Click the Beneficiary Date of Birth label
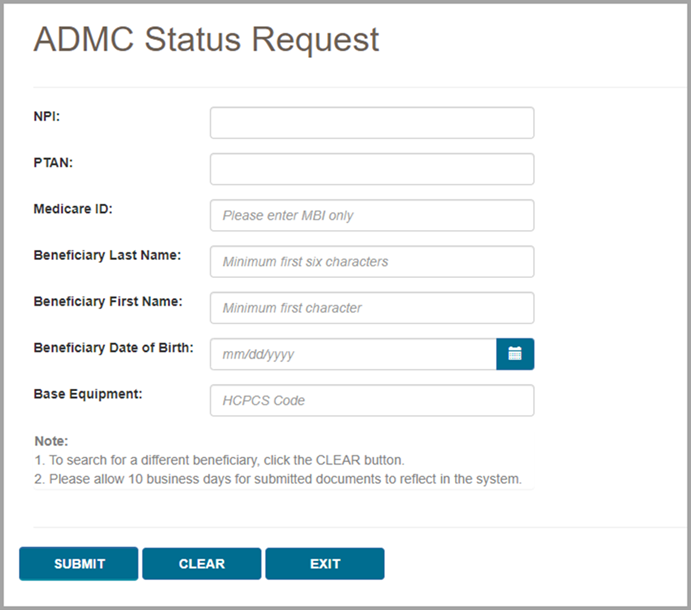The width and height of the screenshot is (691, 610). (x=113, y=348)
